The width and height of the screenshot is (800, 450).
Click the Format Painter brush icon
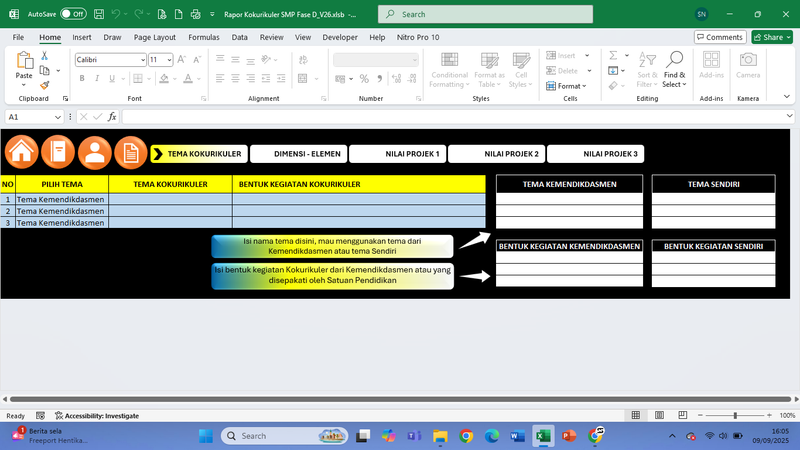[44, 85]
